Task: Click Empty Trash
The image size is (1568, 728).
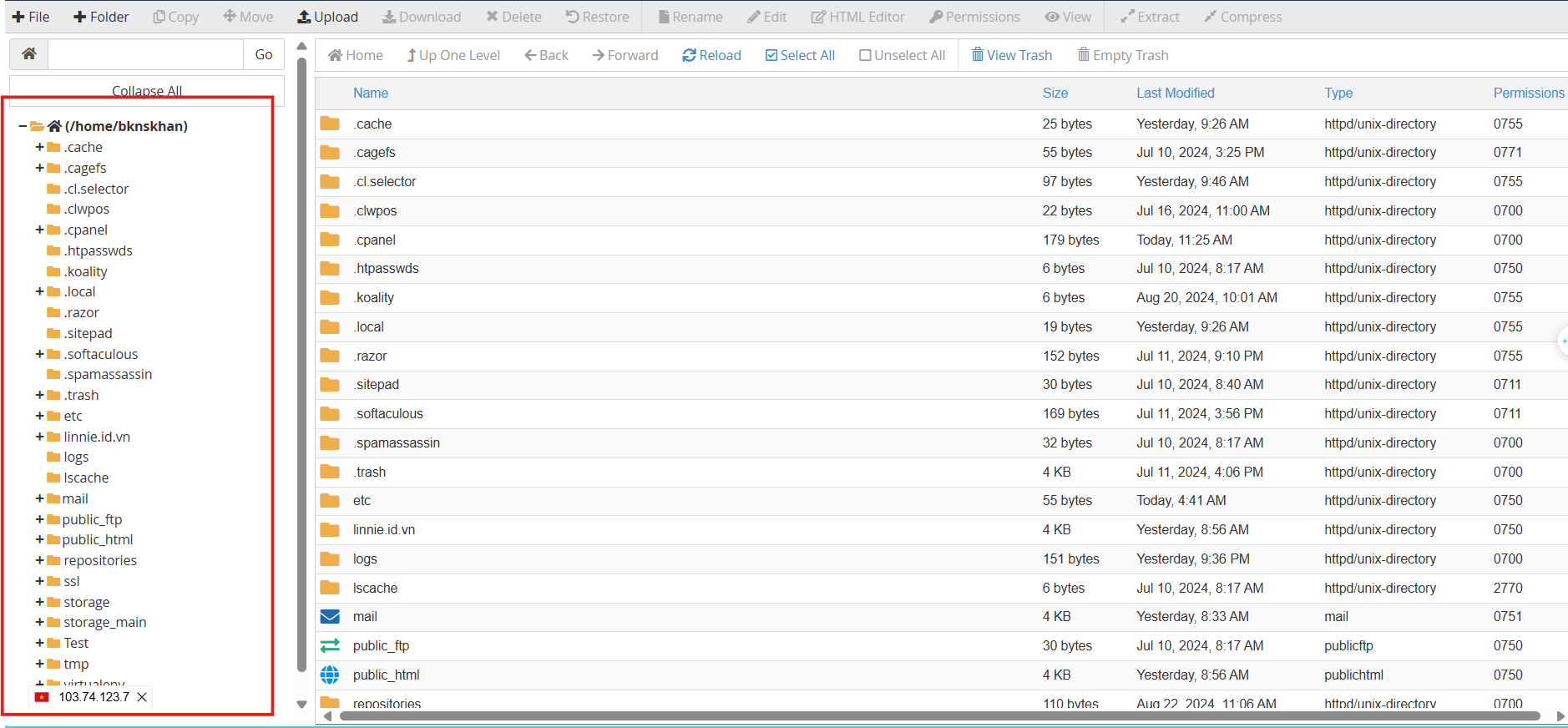Action: (x=1123, y=55)
